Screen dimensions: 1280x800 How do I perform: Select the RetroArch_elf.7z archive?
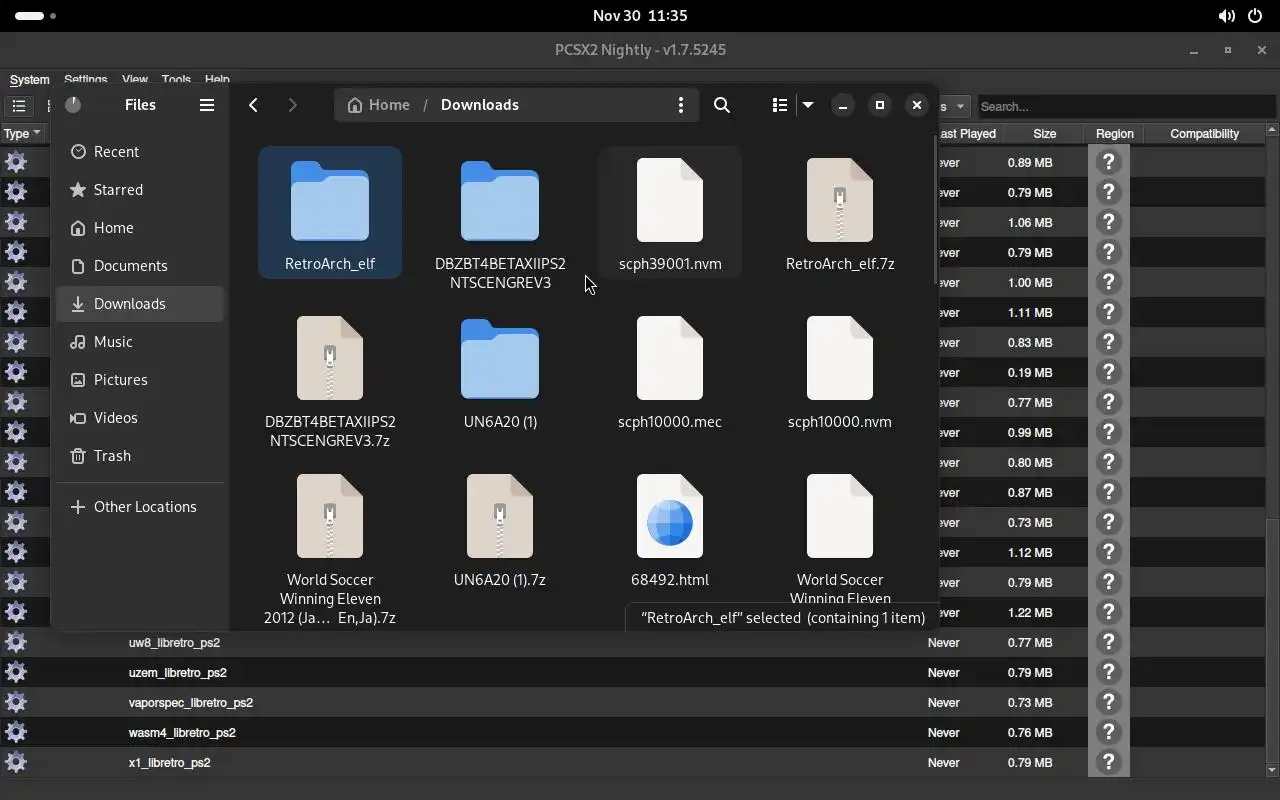840,214
